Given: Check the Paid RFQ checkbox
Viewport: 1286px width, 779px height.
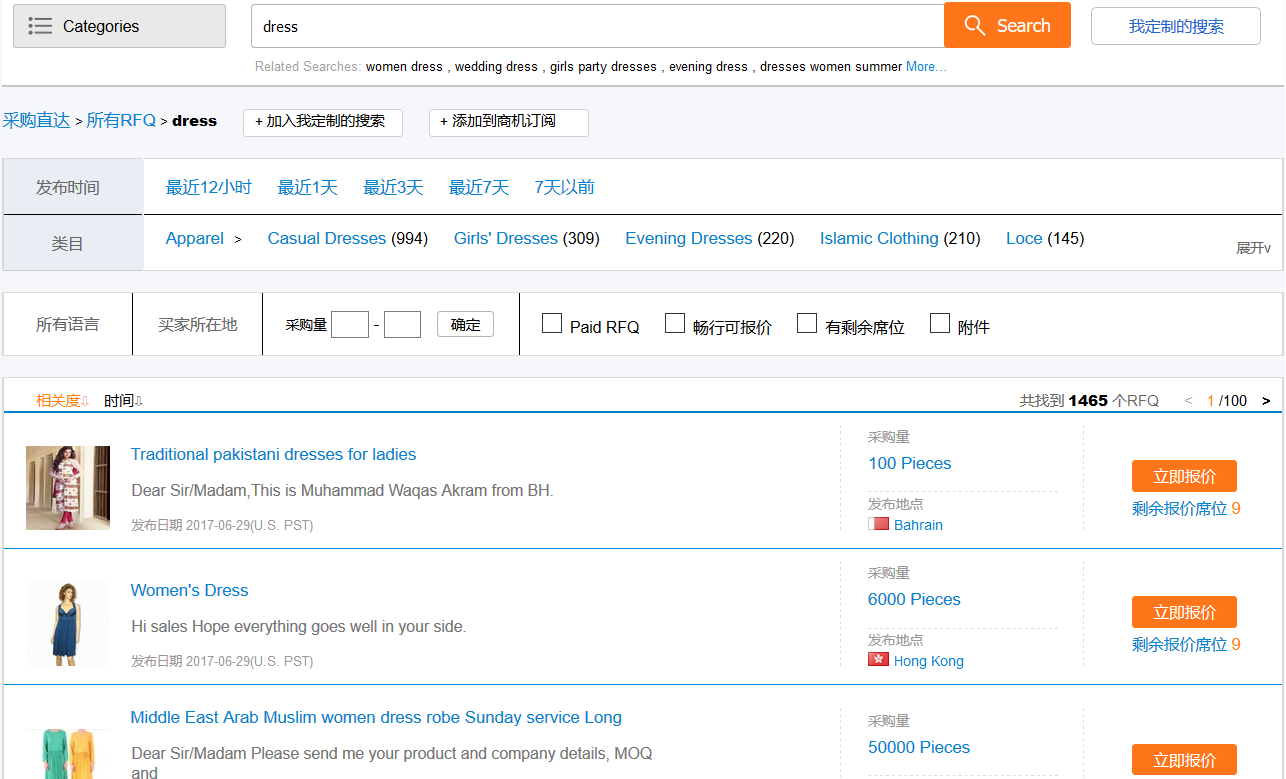Looking at the screenshot, I should [x=551, y=323].
